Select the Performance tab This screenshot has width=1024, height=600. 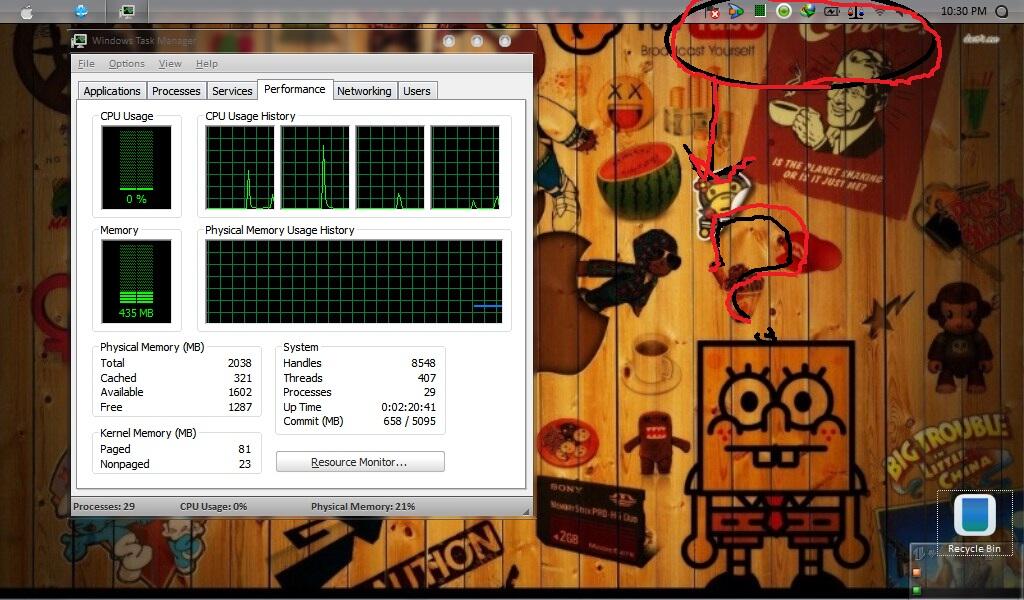pyautogui.click(x=295, y=89)
